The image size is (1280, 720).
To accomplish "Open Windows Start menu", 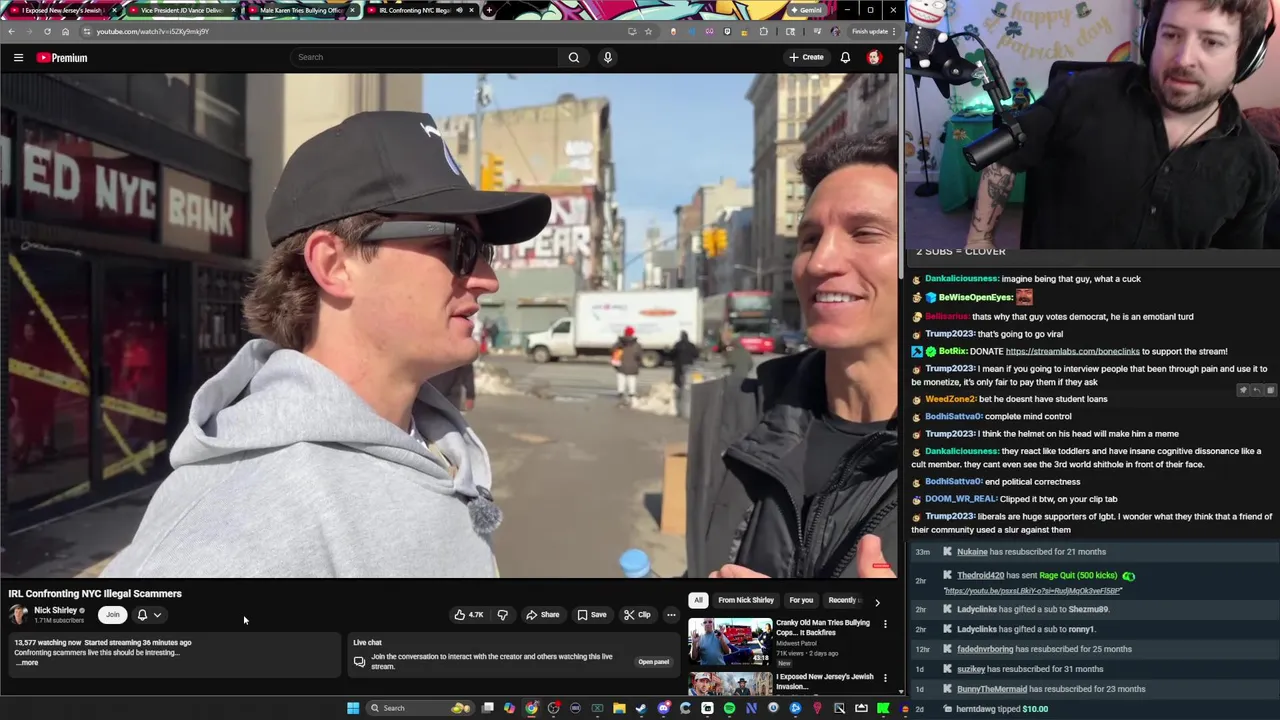I will (353, 708).
